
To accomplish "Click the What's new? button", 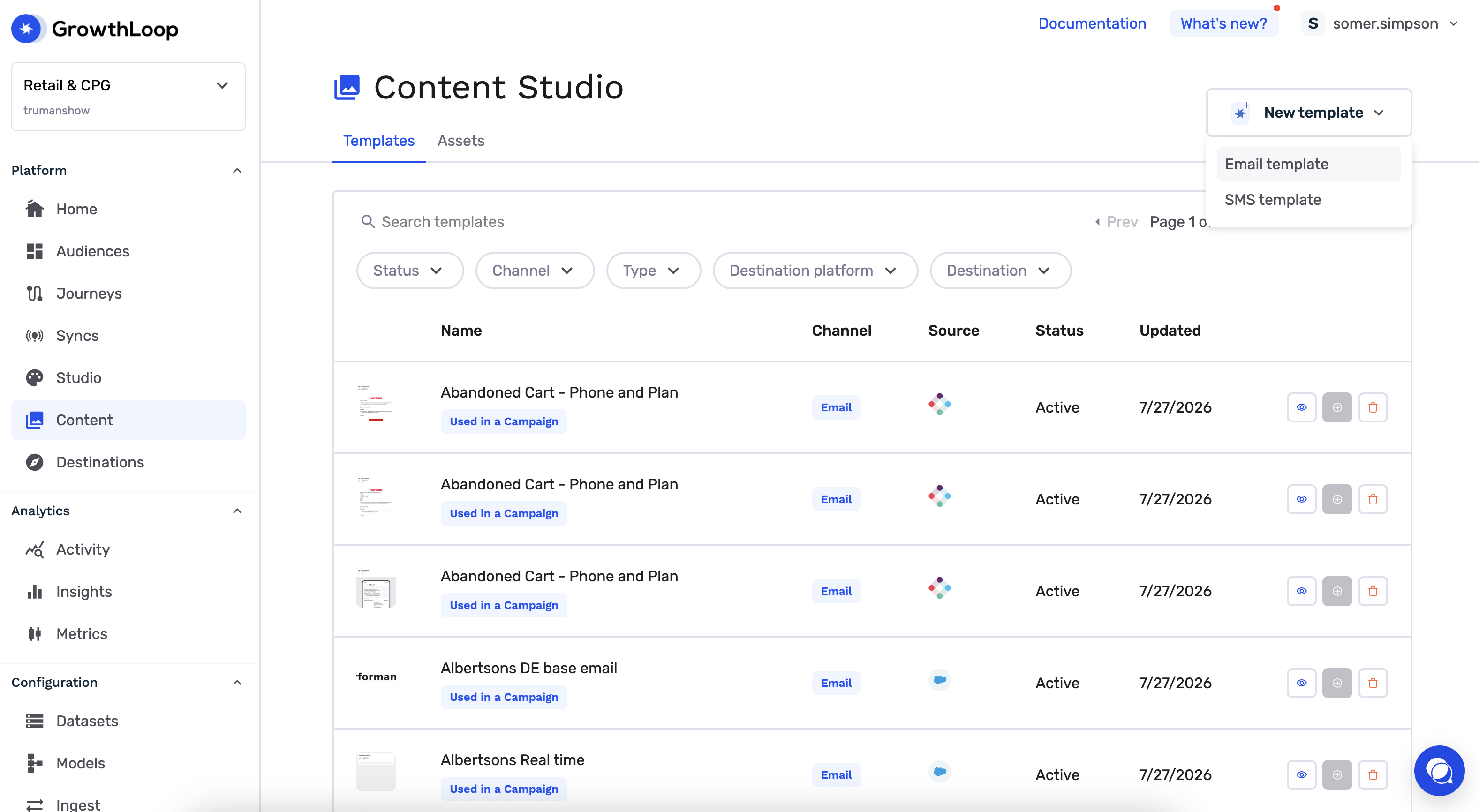I will pos(1223,23).
